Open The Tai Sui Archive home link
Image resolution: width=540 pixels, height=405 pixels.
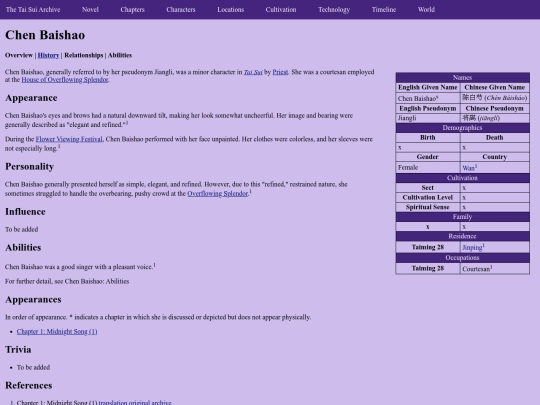33,10
